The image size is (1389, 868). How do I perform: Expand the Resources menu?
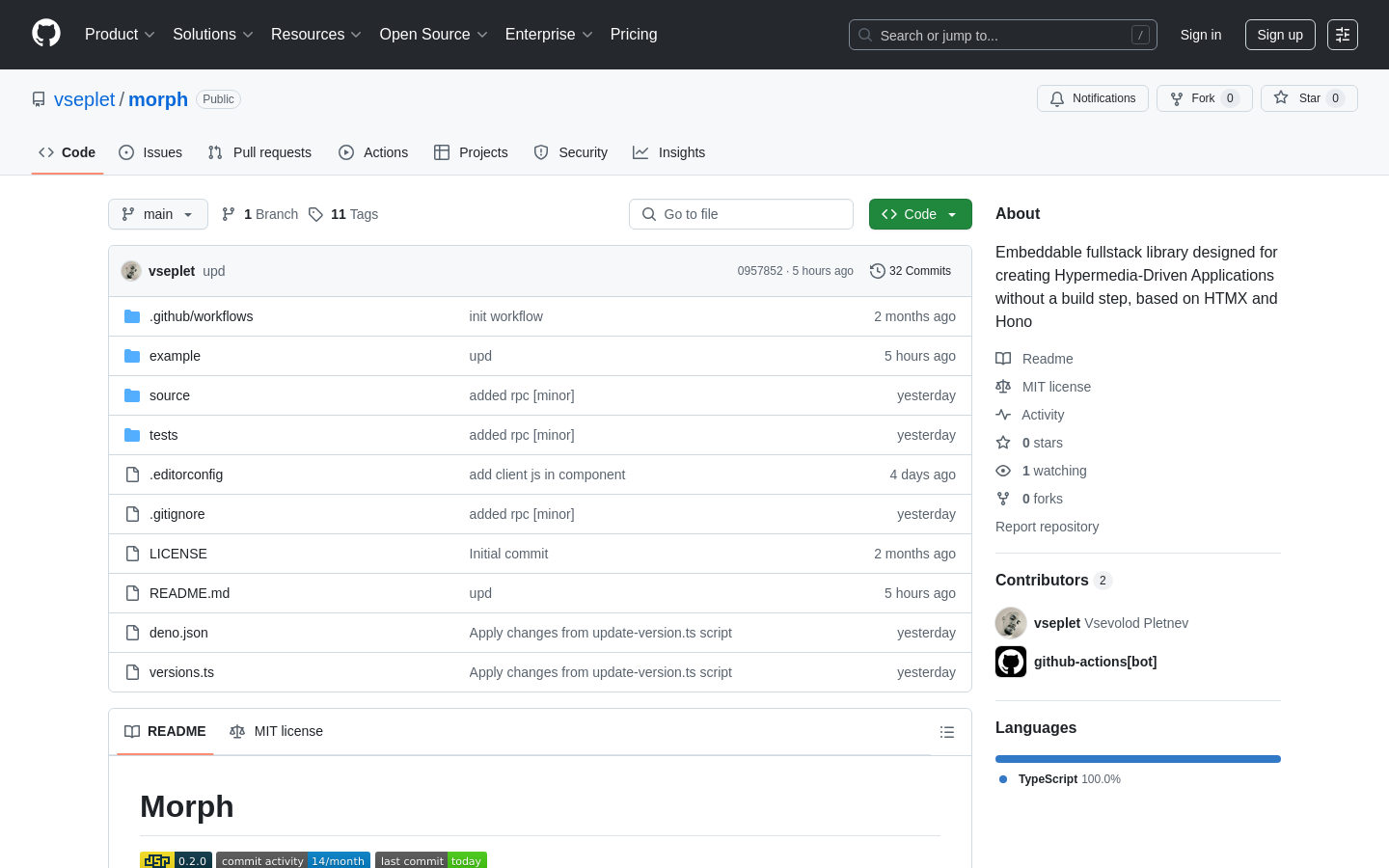click(316, 35)
